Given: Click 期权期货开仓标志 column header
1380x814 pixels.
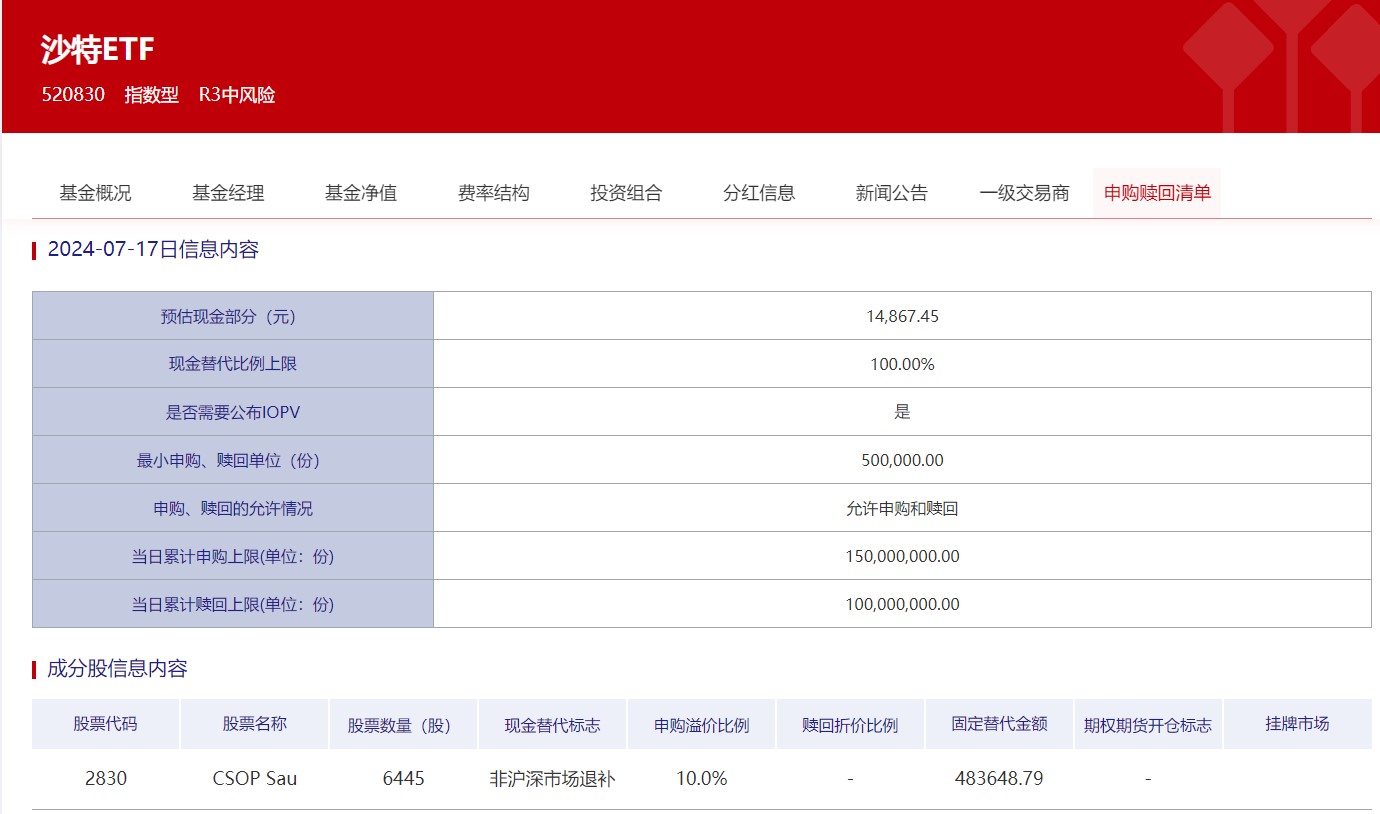Looking at the screenshot, I should 1148,724.
